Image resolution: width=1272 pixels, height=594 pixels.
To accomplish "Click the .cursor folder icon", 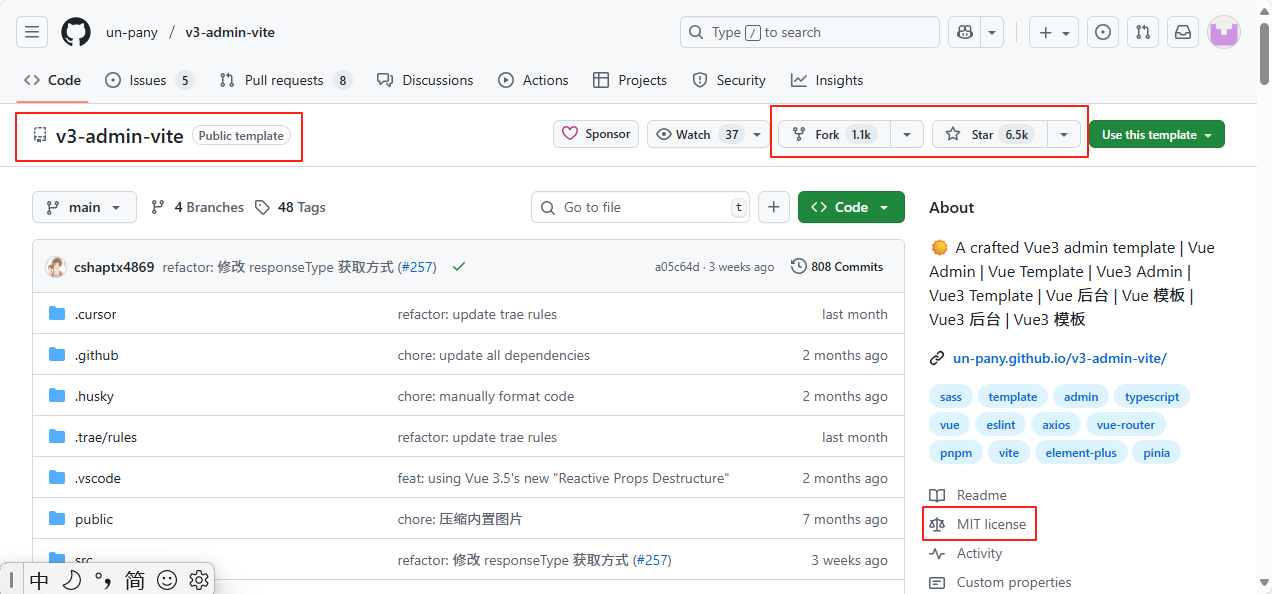I will [57, 314].
